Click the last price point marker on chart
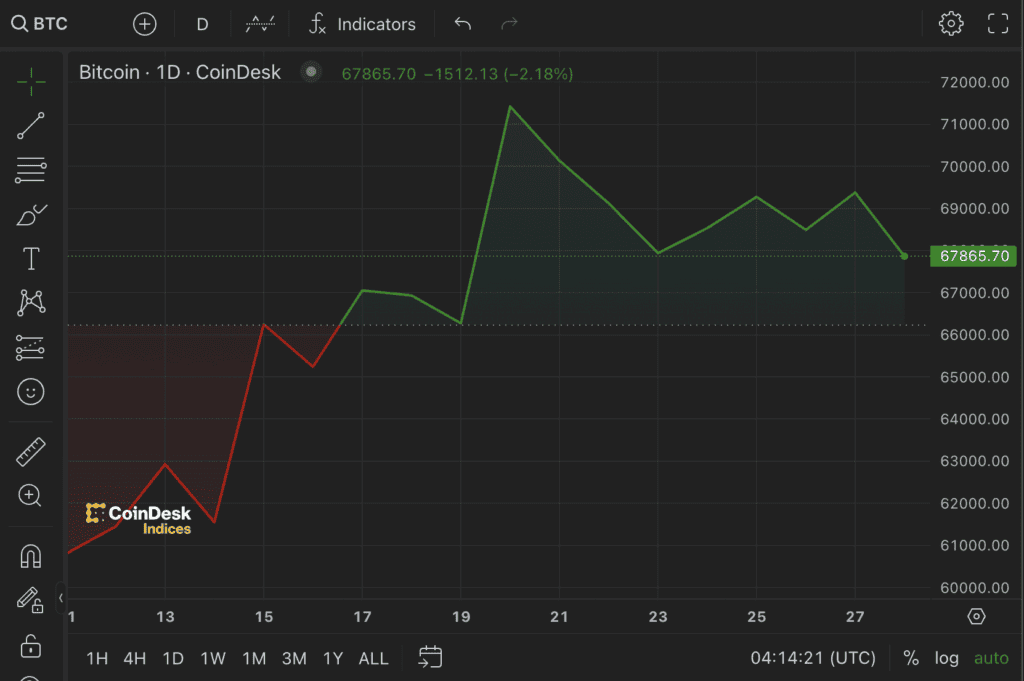The image size is (1024, 681). [x=904, y=256]
